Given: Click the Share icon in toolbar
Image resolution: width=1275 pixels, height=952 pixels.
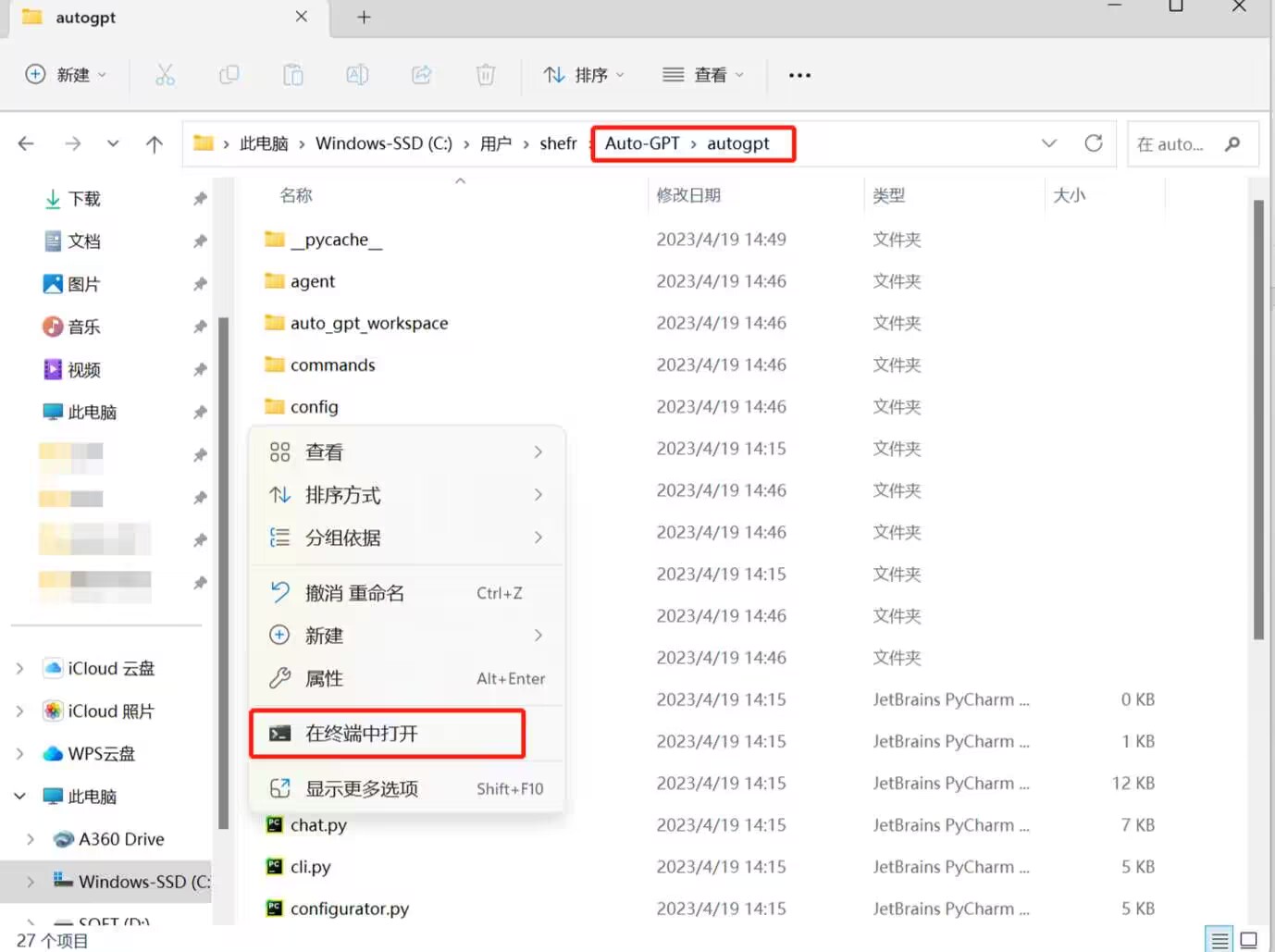Looking at the screenshot, I should click(x=422, y=75).
